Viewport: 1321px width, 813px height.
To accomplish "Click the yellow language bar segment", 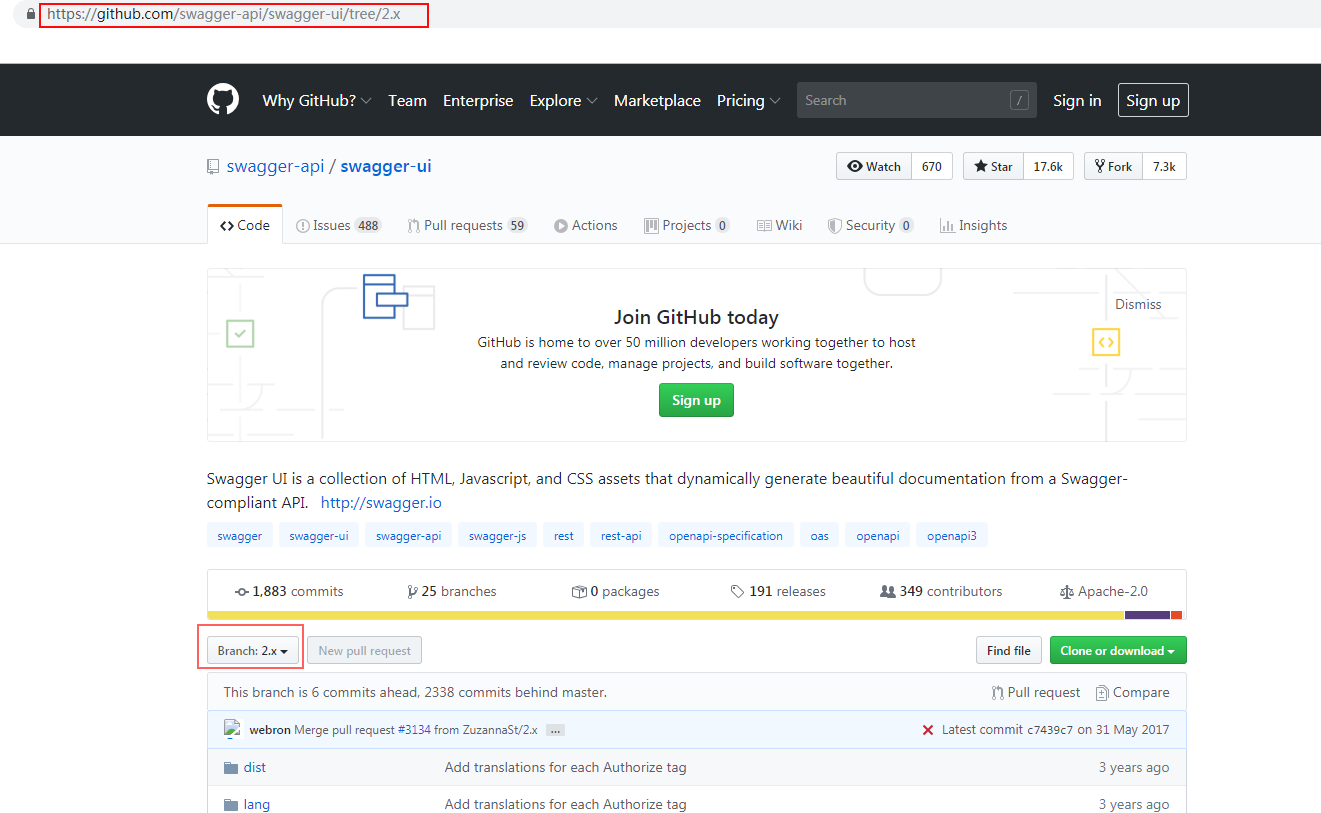I will [x=666, y=615].
